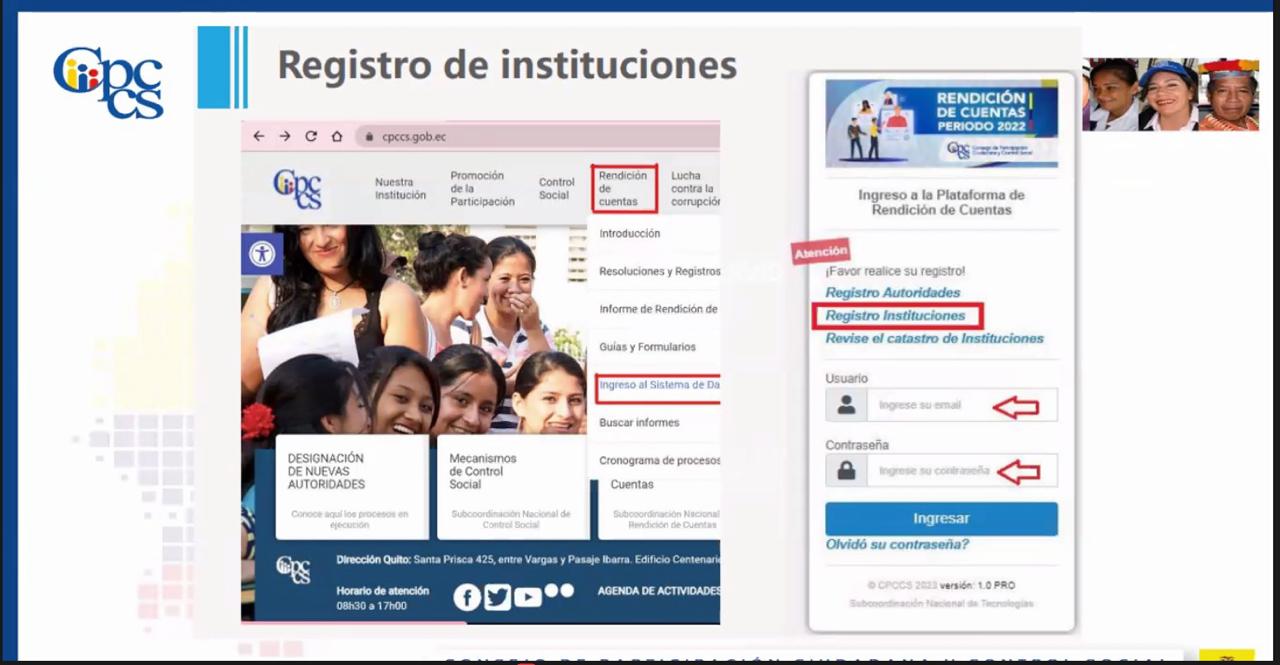Click the CPCCS logo in website header

click(x=297, y=189)
